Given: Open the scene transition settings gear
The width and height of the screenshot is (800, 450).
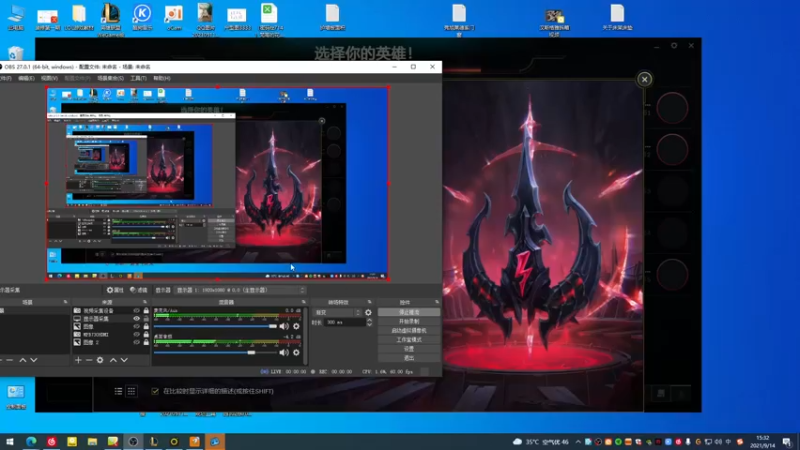Looking at the screenshot, I should [368, 312].
